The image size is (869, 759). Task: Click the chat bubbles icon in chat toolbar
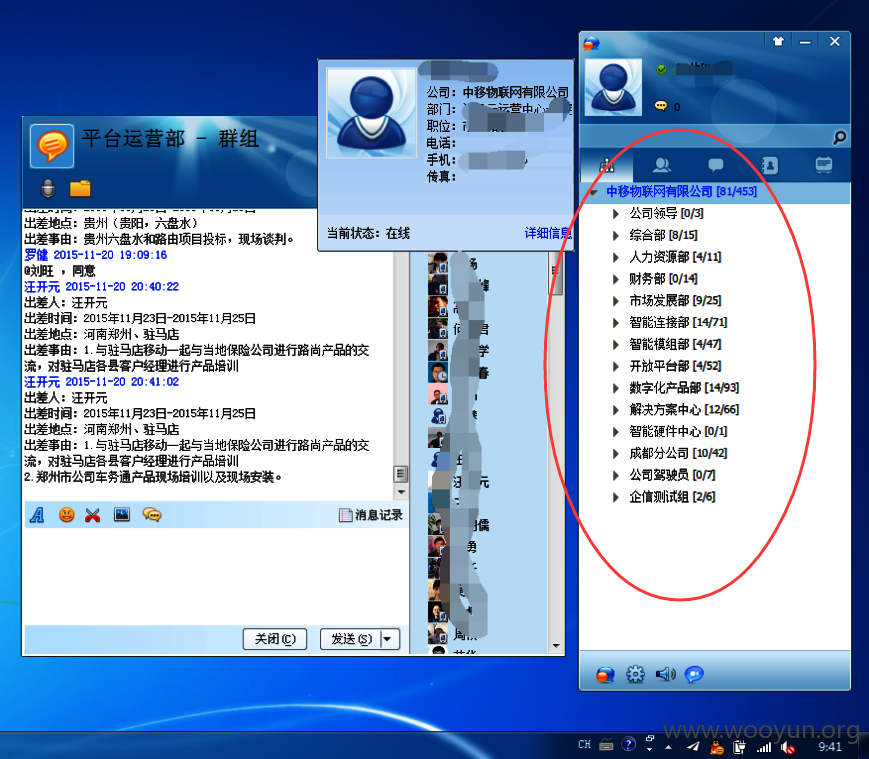click(152, 515)
